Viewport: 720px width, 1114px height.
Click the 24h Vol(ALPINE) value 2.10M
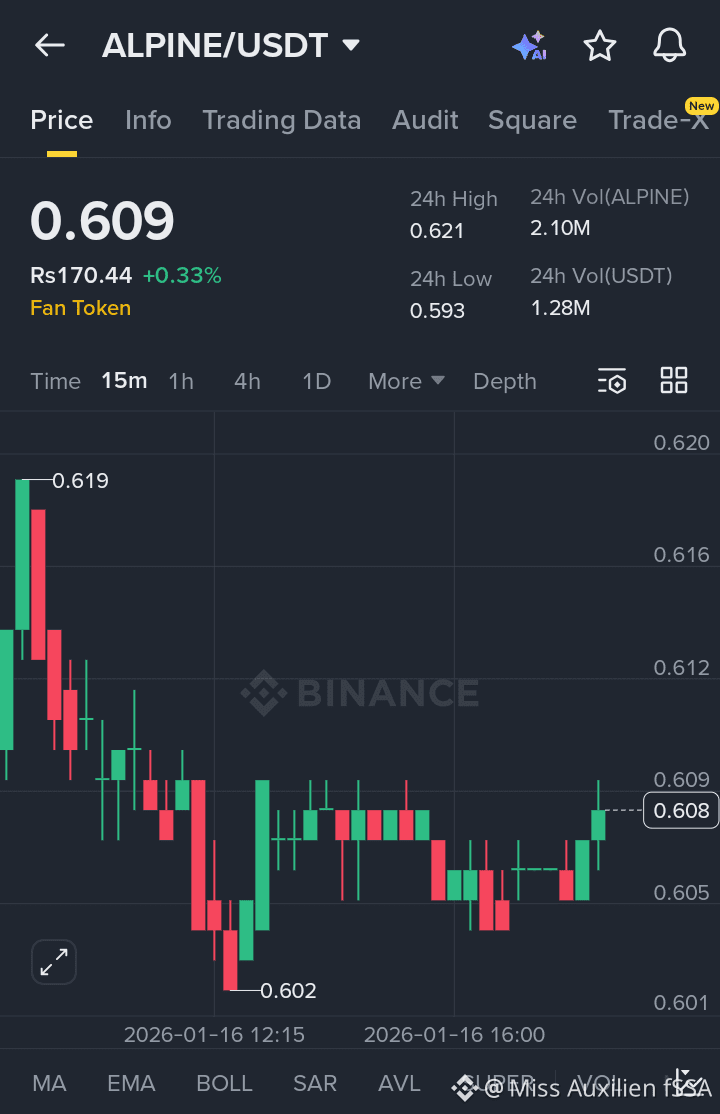click(x=560, y=228)
